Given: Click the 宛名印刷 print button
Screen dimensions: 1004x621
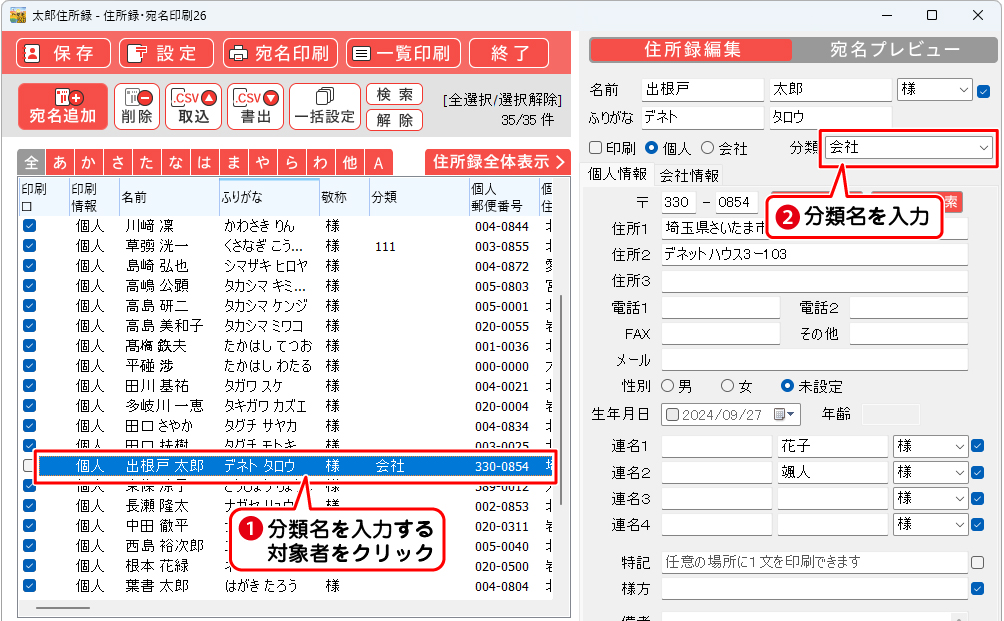Looking at the screenshot, I should click(x=280, y=54).
